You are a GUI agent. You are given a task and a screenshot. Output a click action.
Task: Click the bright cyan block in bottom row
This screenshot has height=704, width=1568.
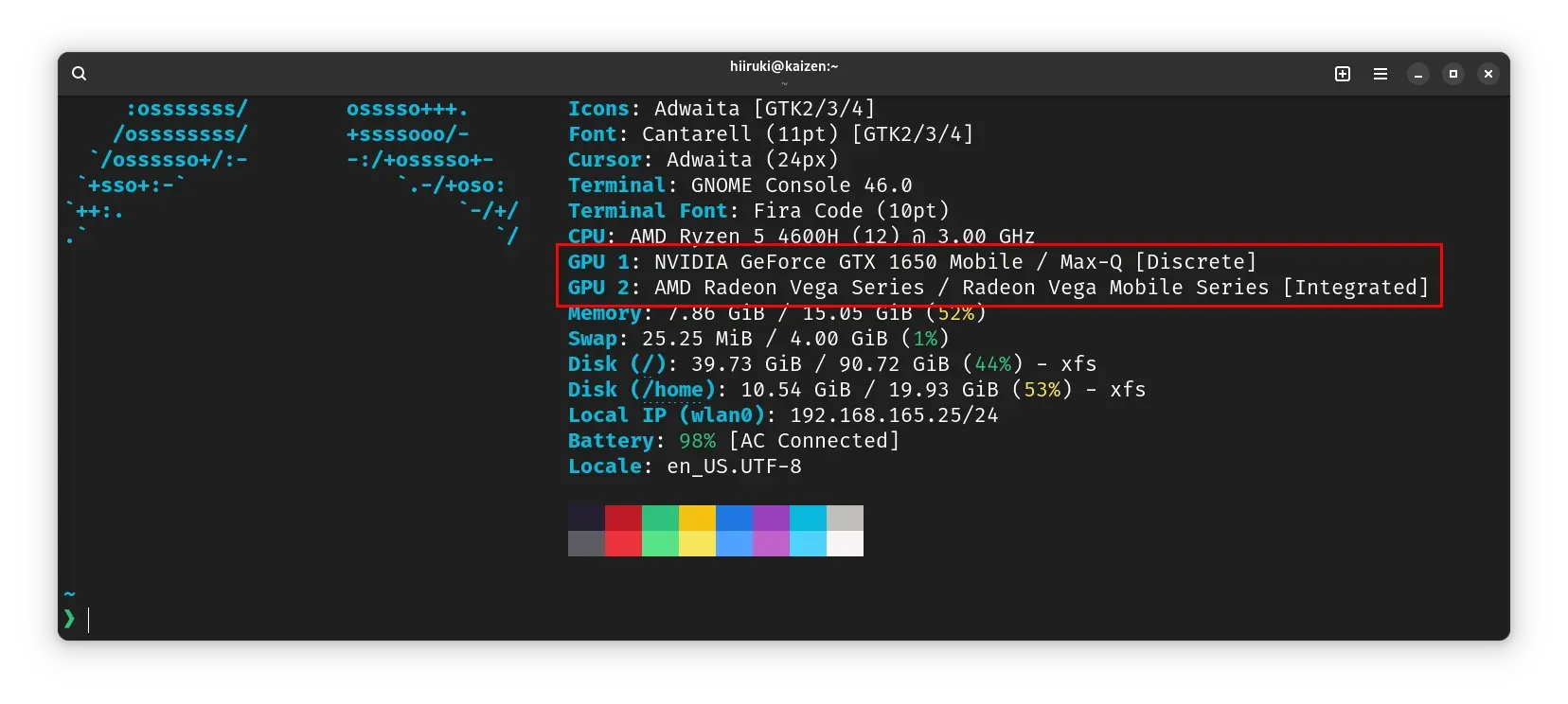click(808, 543)
